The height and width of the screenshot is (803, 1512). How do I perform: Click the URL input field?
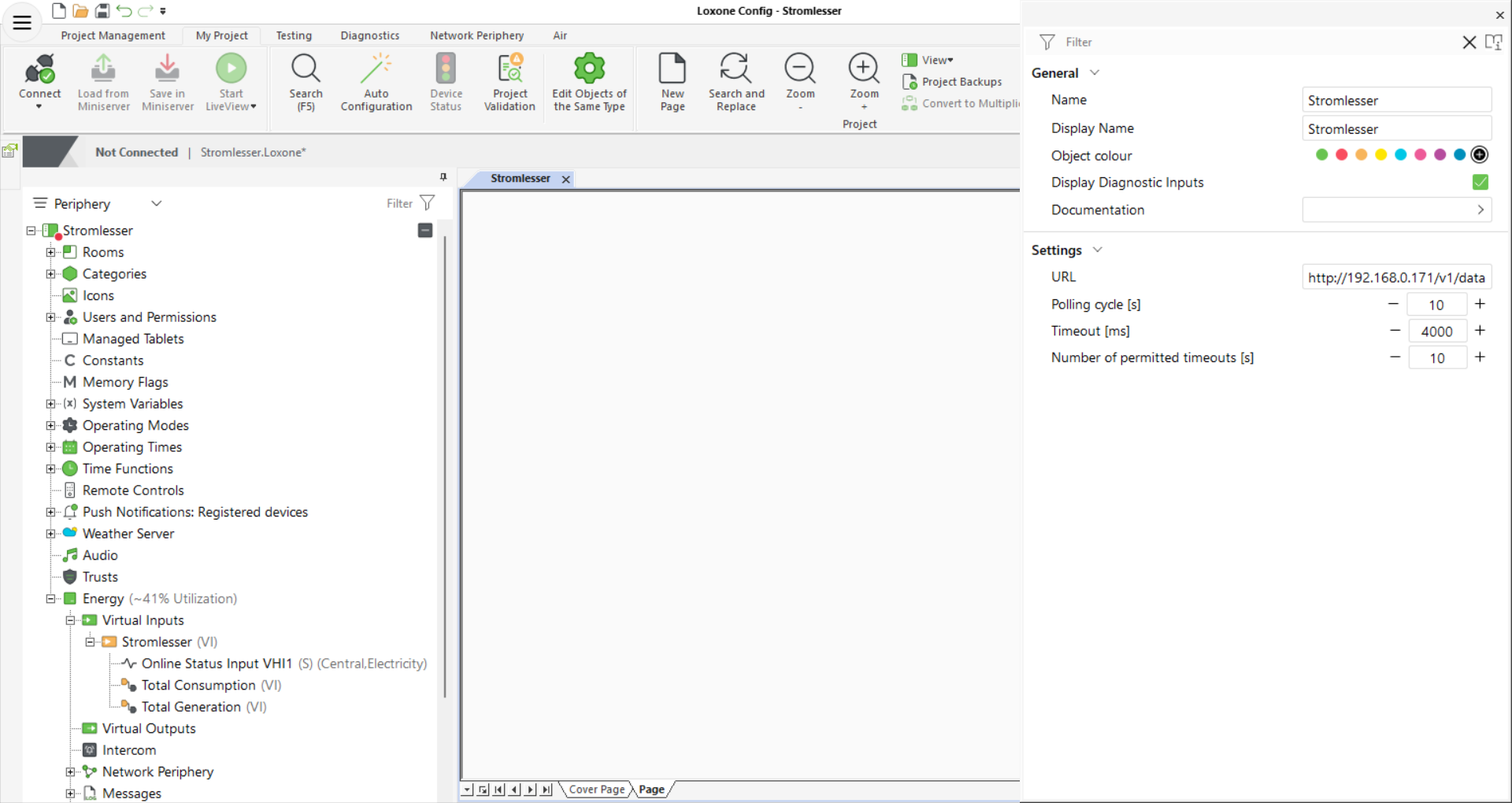(x=1396, y=276)
